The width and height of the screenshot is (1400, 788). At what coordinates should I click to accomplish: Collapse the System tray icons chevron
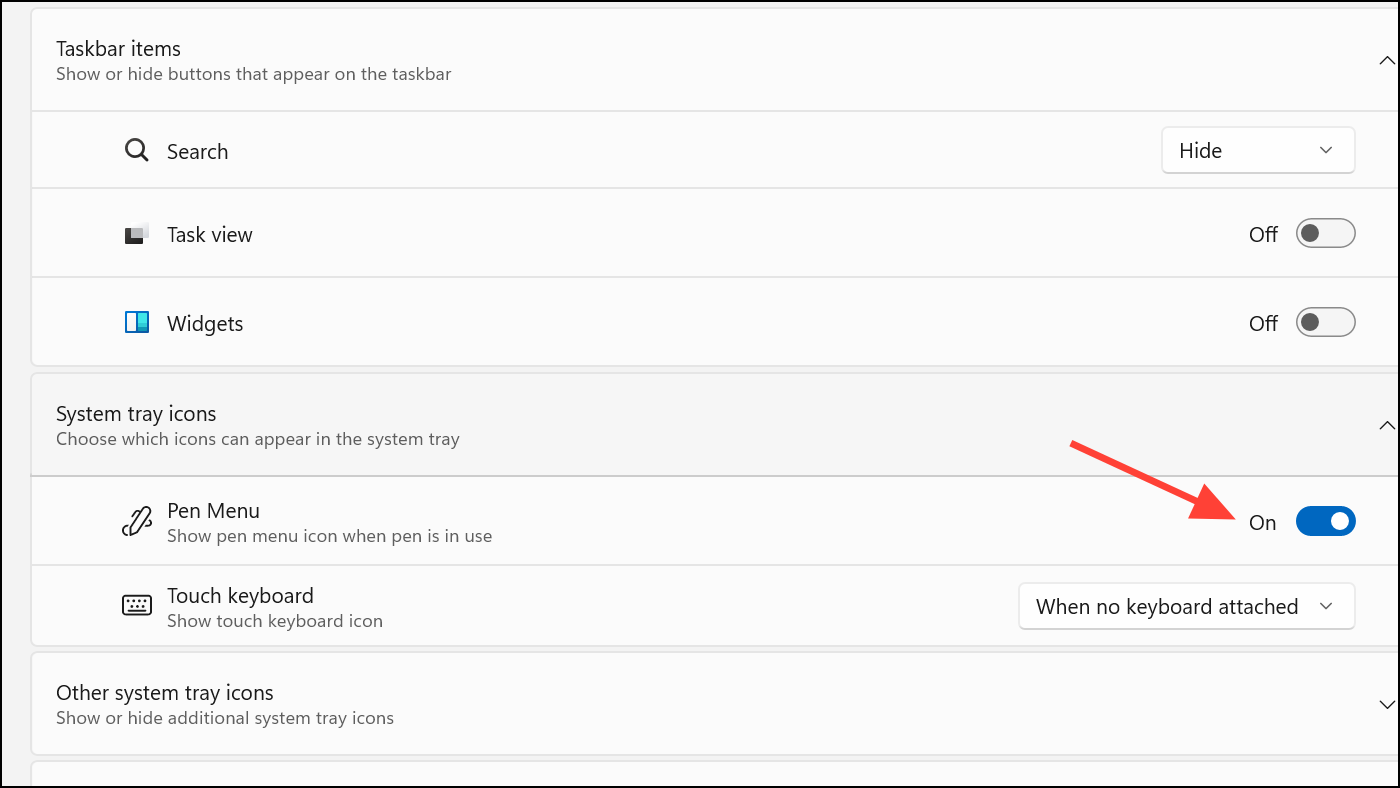(x=1386, y=426)
